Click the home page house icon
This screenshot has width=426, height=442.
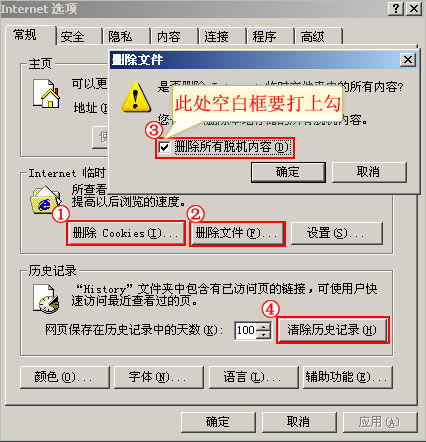(46, 94)
